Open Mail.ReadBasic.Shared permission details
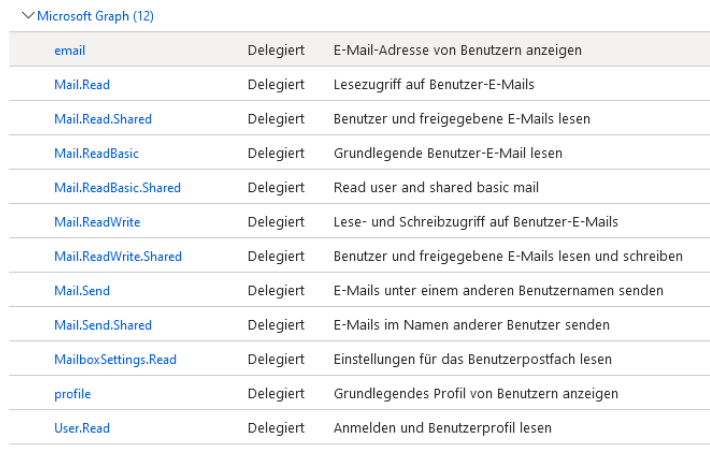The width and height of the screenshot is (710, 465). (x=117, y=187)
